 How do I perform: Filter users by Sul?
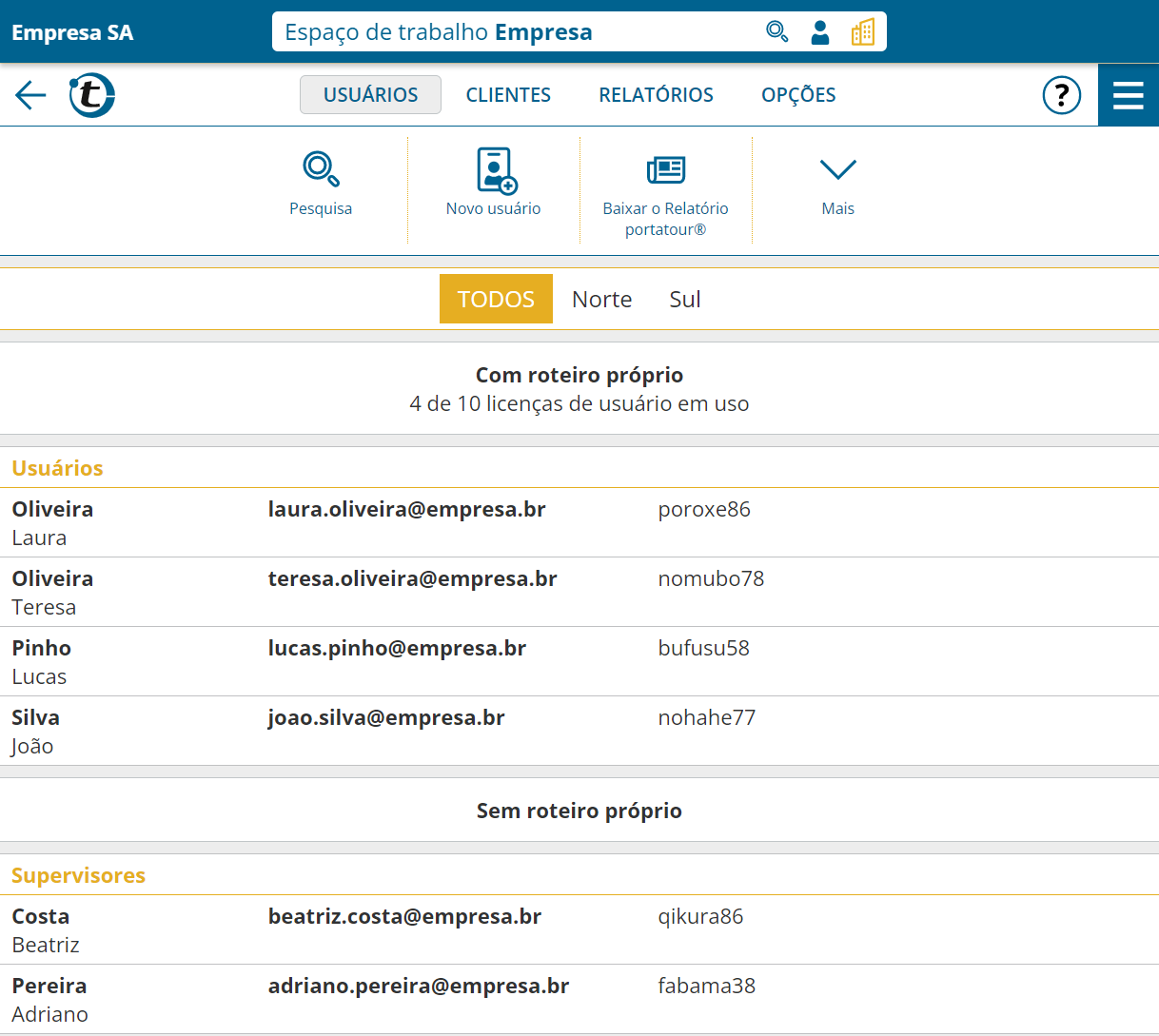tap(685, 299)
